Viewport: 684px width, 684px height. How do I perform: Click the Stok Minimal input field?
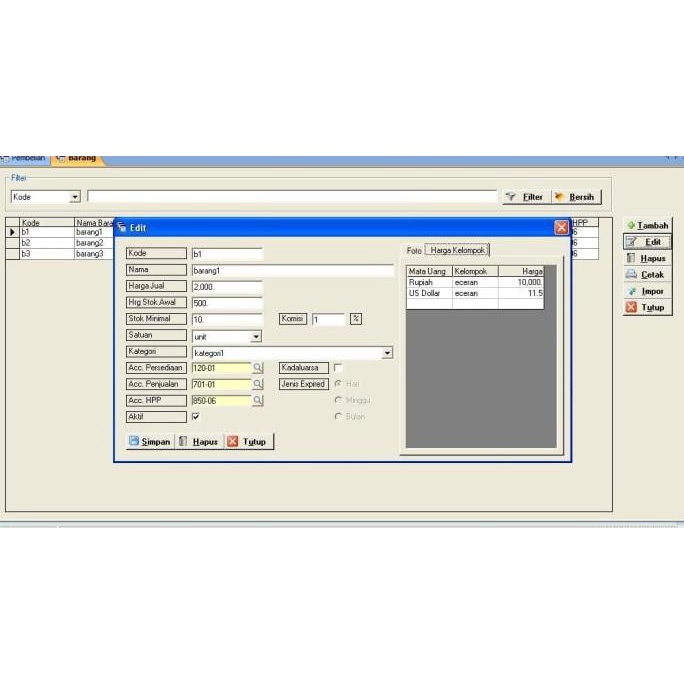coord(227,320)
